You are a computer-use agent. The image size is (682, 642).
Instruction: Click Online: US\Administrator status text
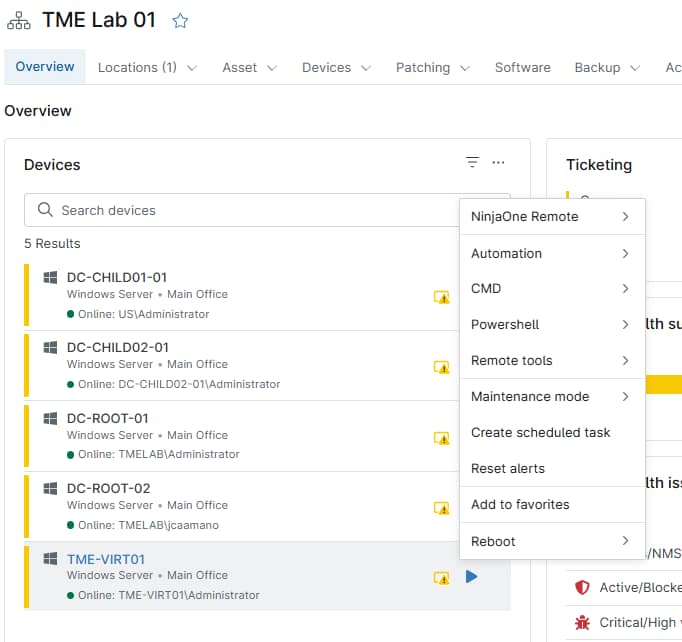point(144,314)
